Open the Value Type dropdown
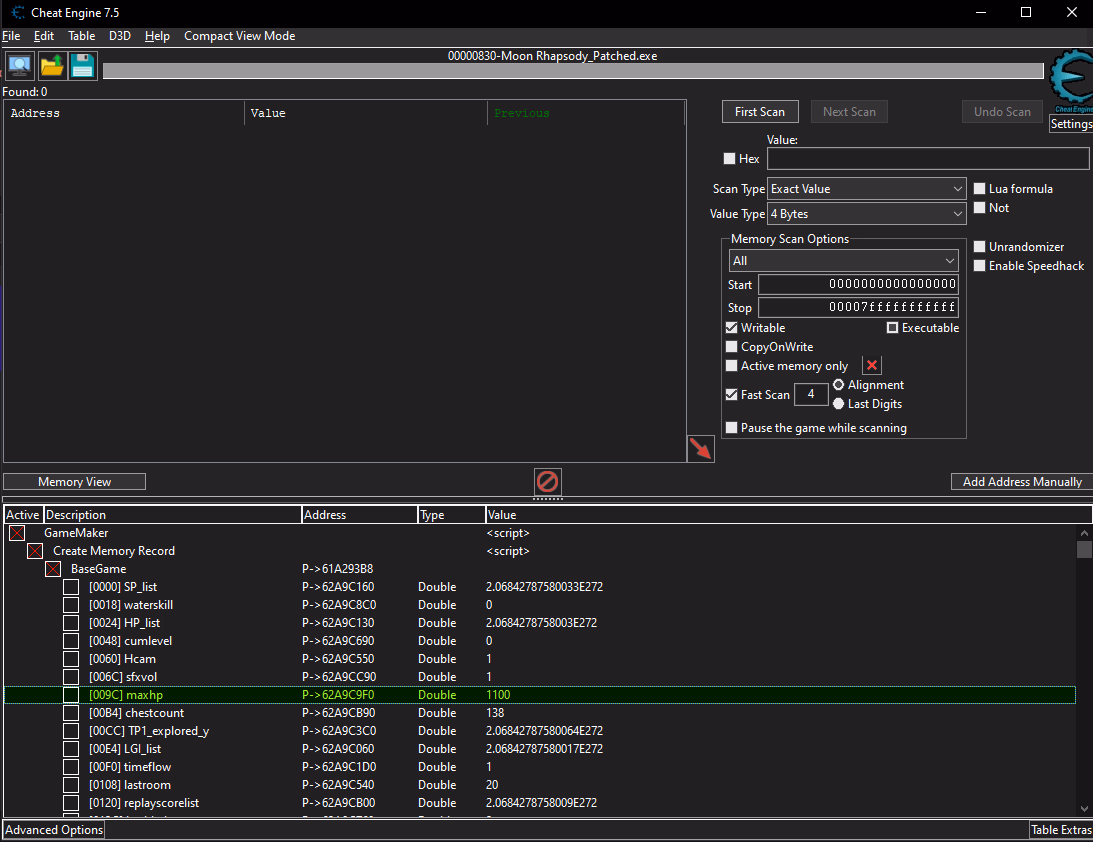 (866, 214)
